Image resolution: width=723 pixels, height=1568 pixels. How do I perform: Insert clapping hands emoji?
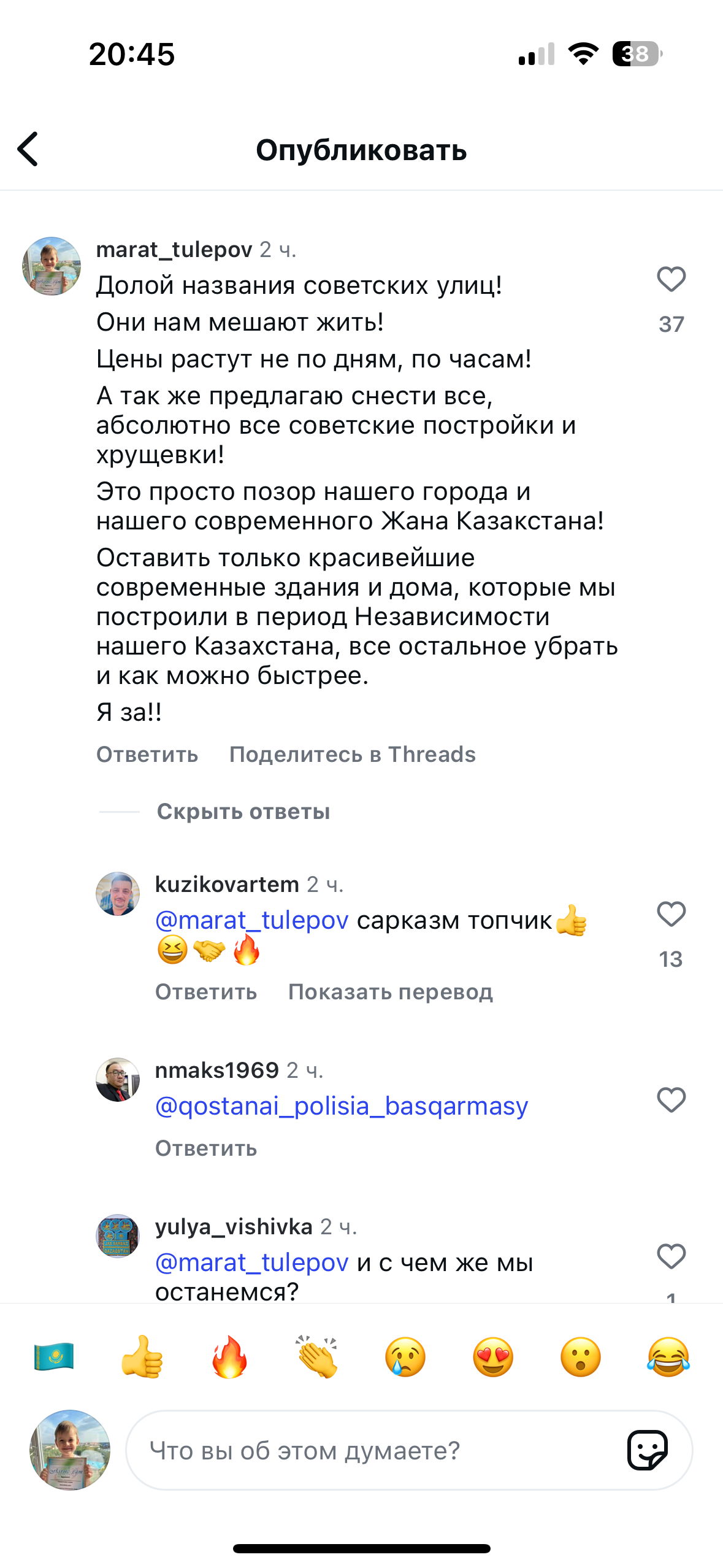(x=317, y=1356)
